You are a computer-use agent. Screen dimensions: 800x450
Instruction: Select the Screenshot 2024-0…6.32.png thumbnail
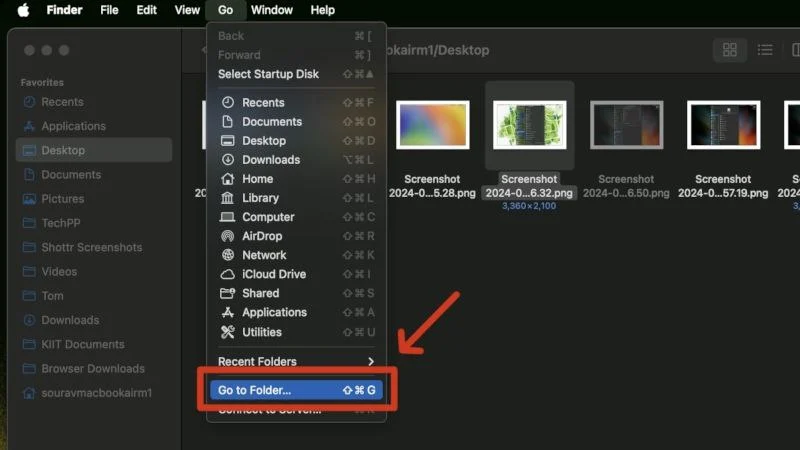[529, 125]
